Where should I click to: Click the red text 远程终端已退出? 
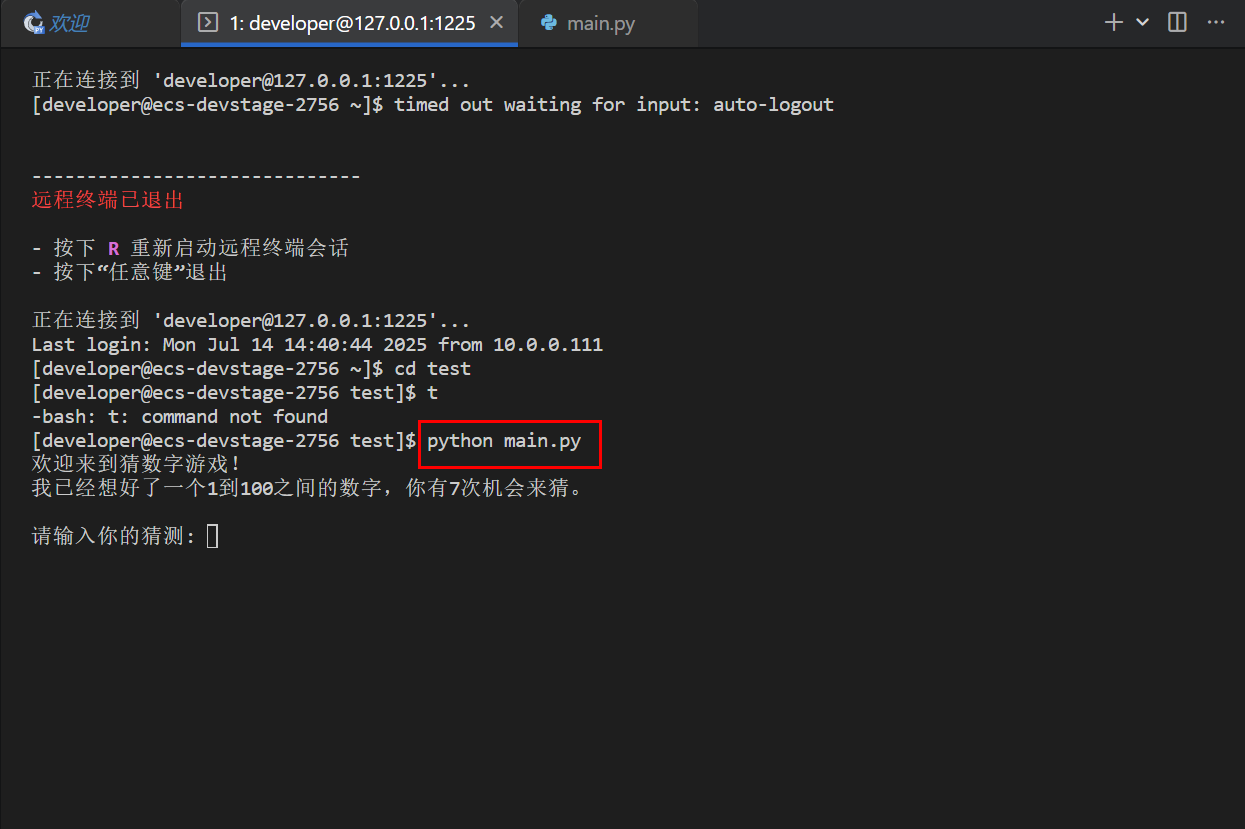(x=108, y=200)
